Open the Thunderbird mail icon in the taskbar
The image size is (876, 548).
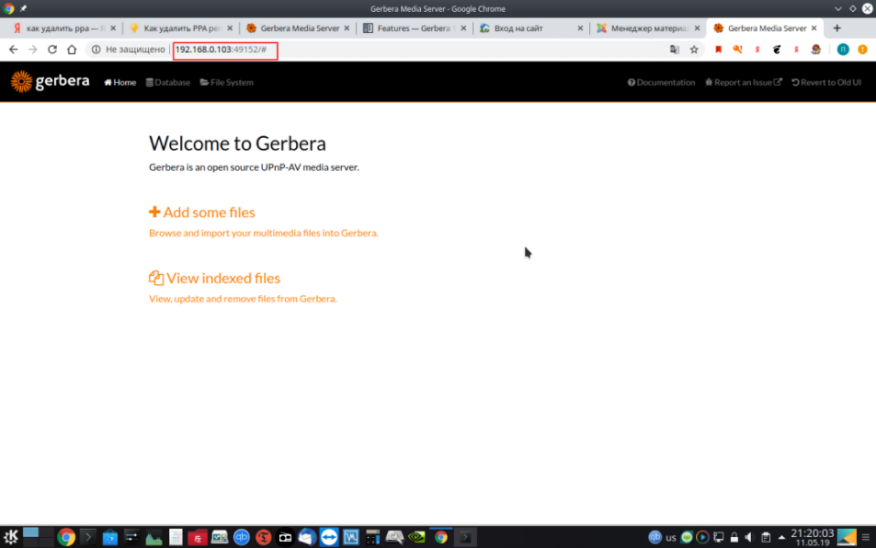pos(307,537)
